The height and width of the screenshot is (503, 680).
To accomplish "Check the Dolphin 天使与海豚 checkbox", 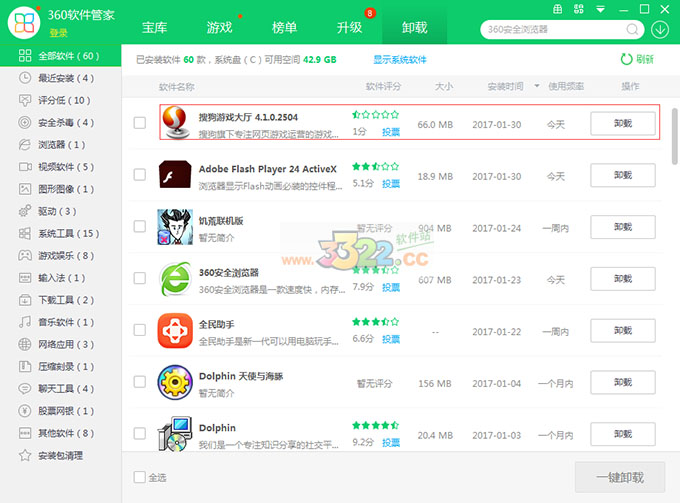I will point(140,382).
